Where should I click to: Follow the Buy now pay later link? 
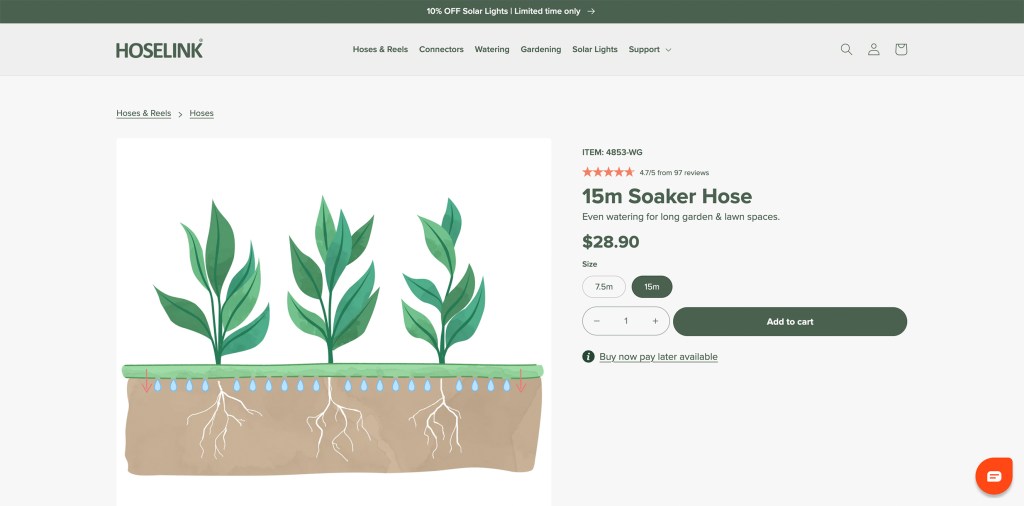pos(658,357)
